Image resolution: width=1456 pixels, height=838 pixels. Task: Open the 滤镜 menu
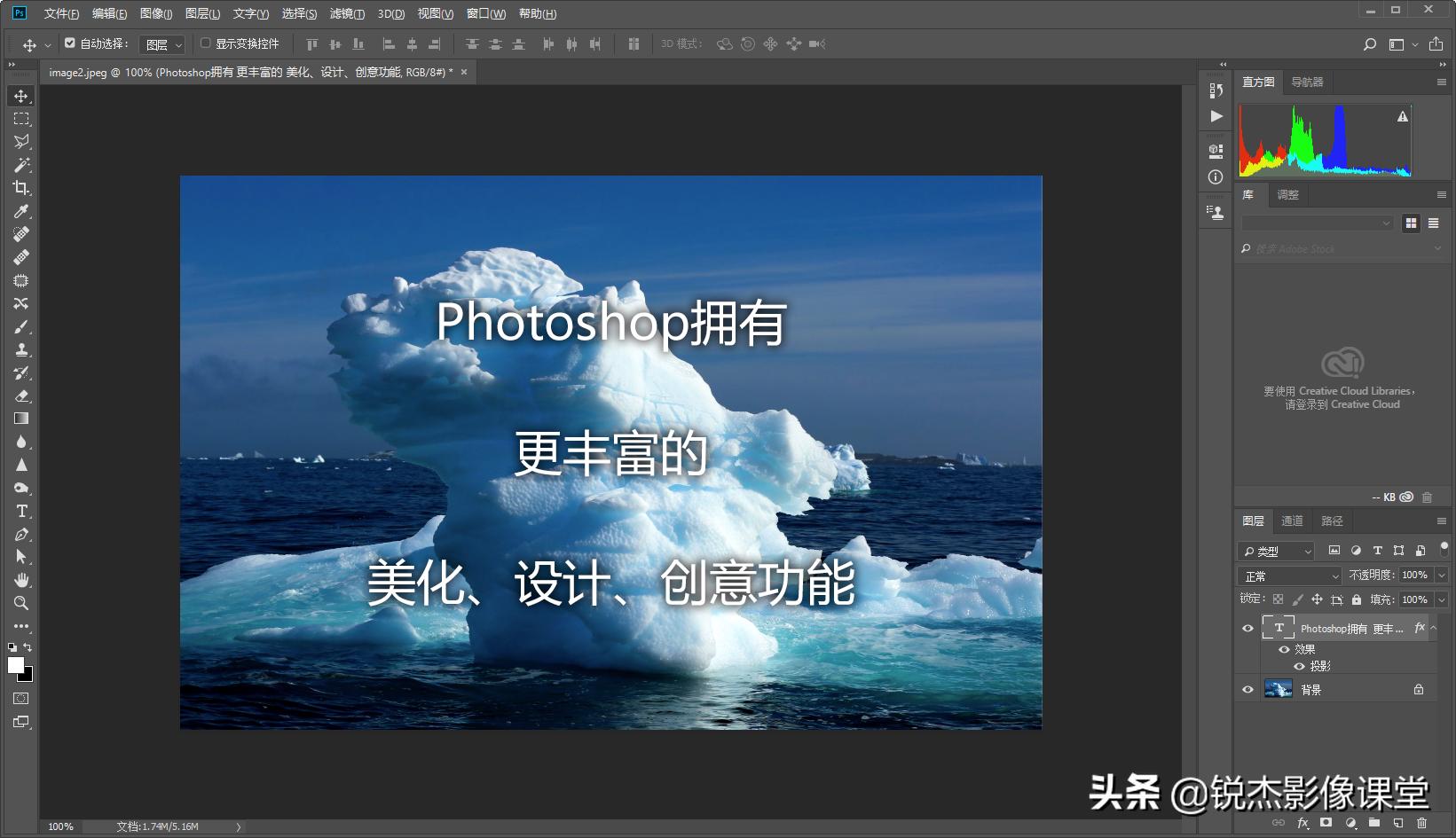point(348,13)
